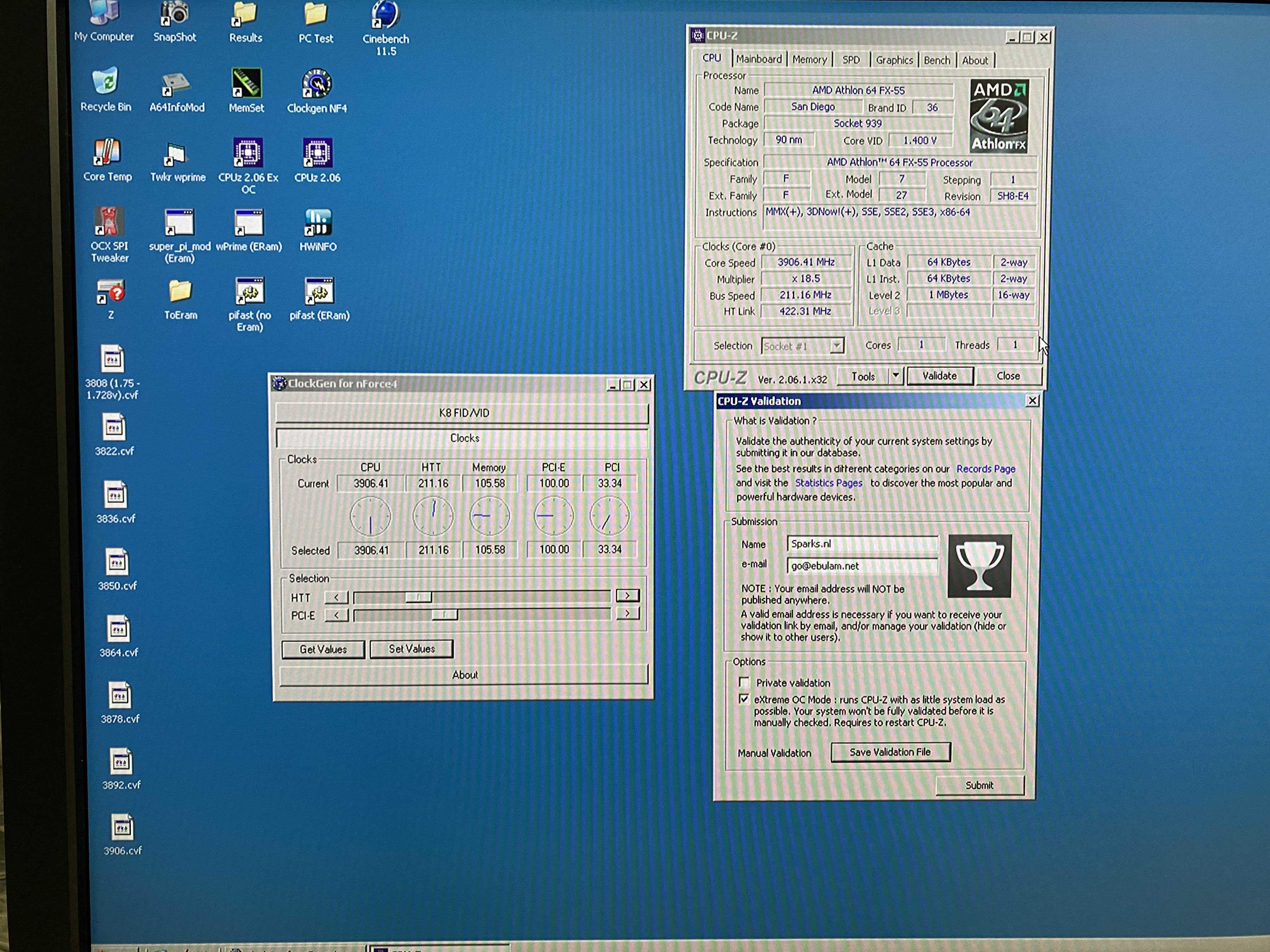Switch to the Bench tab
Viewport: 1270px width, 952px height.
[x=937, y=60]
